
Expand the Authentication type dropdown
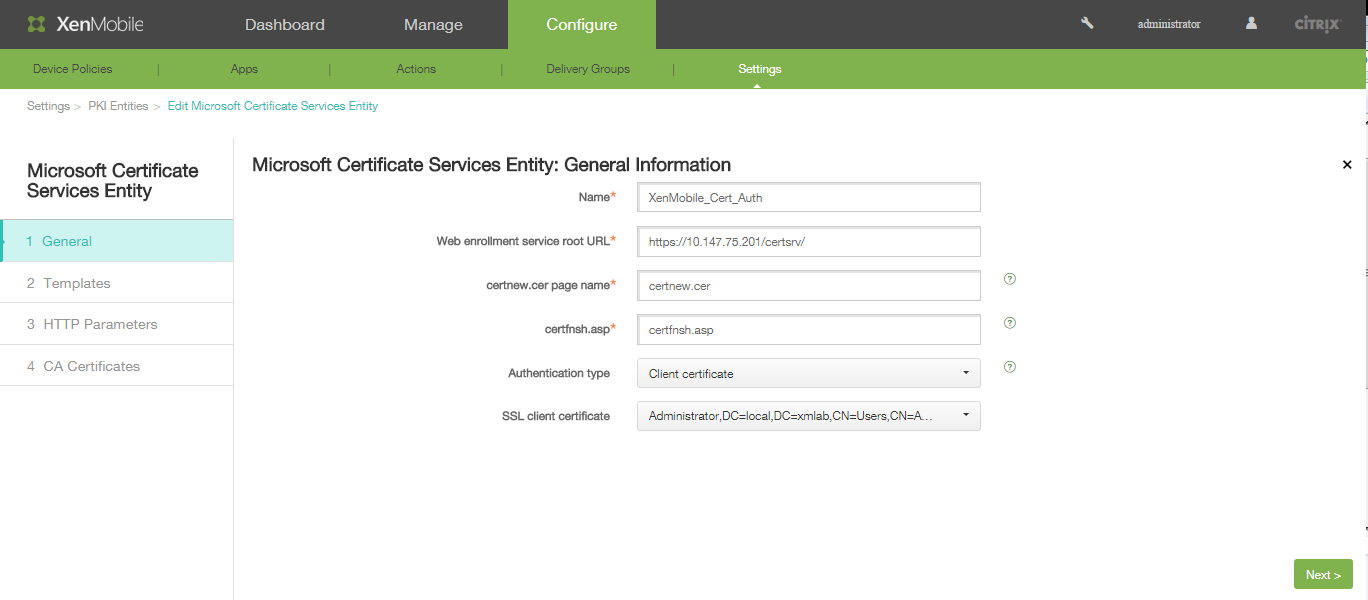click(x=808, y=373)
